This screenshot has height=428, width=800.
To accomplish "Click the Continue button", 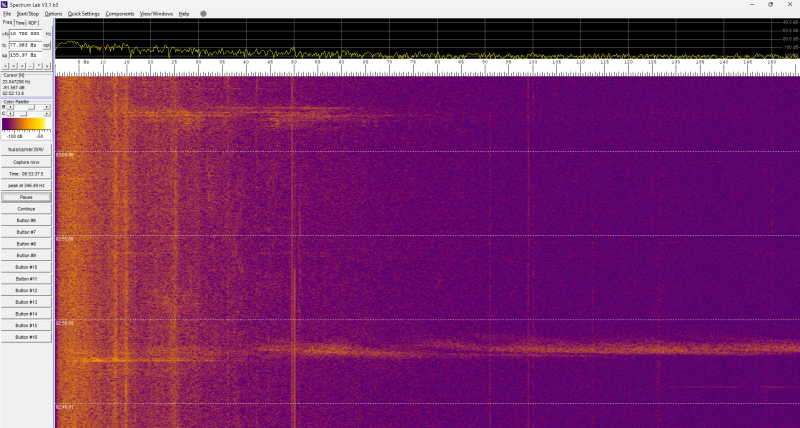I will [x=26, y=209].
